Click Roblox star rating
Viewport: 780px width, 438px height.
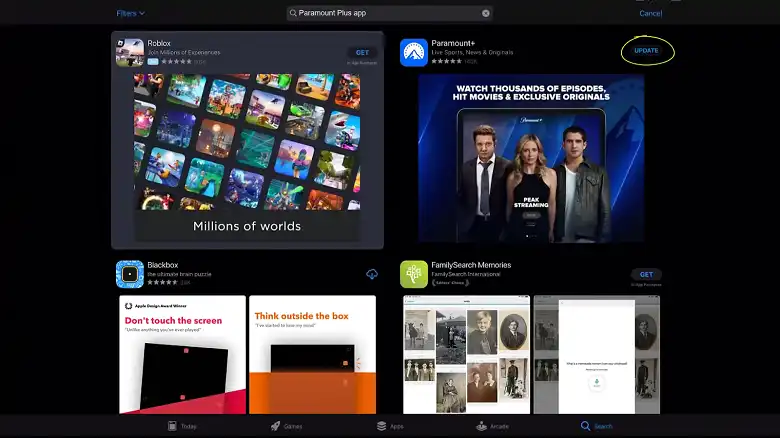point(177,62)
